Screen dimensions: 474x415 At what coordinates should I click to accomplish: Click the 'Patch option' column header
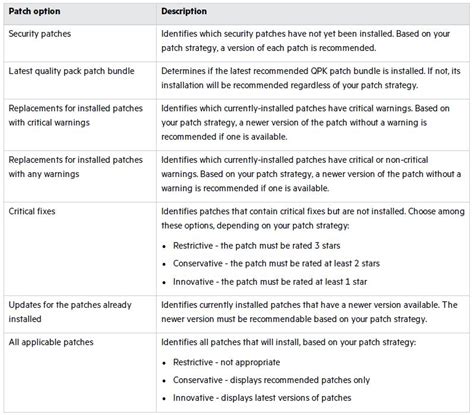click(x=34, y=11)
